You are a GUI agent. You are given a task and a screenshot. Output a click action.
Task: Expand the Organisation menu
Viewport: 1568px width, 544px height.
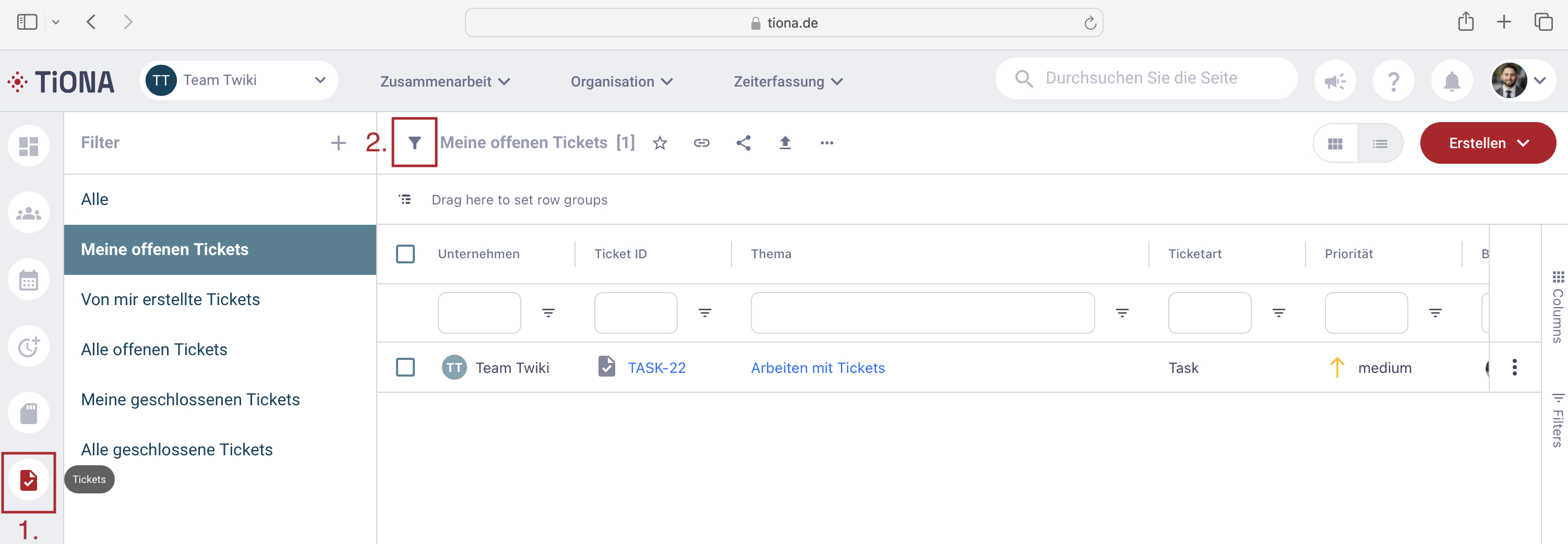click(621, 81)
